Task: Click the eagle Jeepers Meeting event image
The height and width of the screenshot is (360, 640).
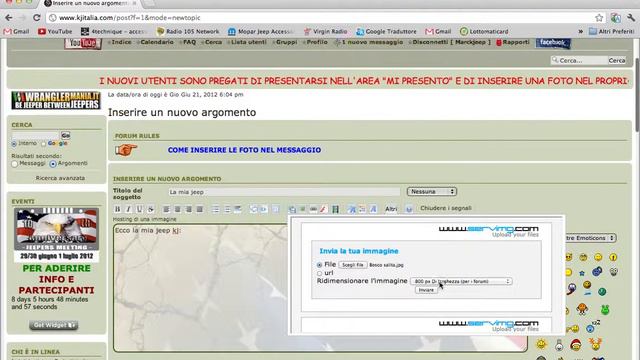Action: [x=56, y=234]
